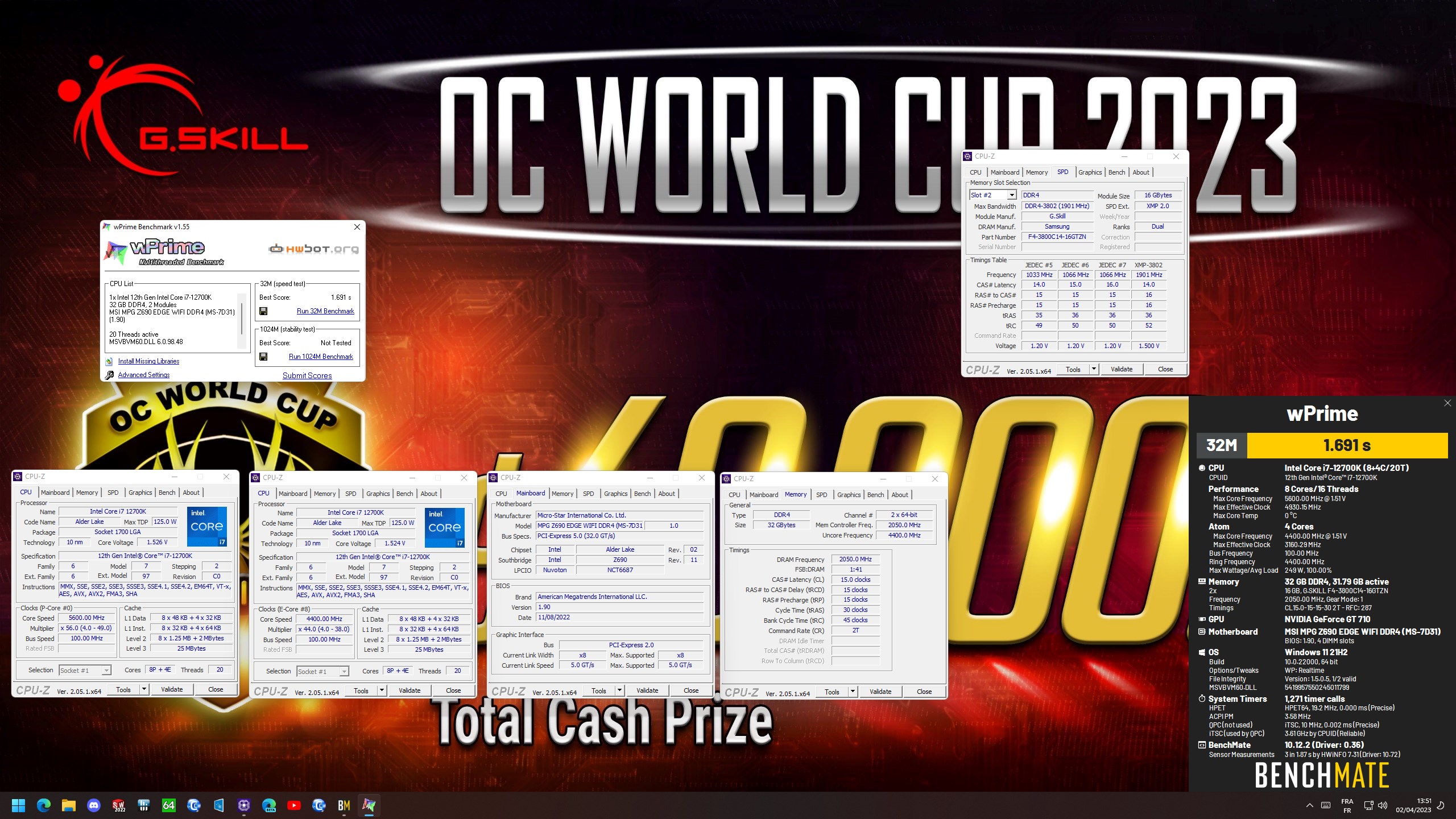This screenshot has height=819, width=1456.
Task: Open the Windows Start menu
Action: (x=18, y=805)
